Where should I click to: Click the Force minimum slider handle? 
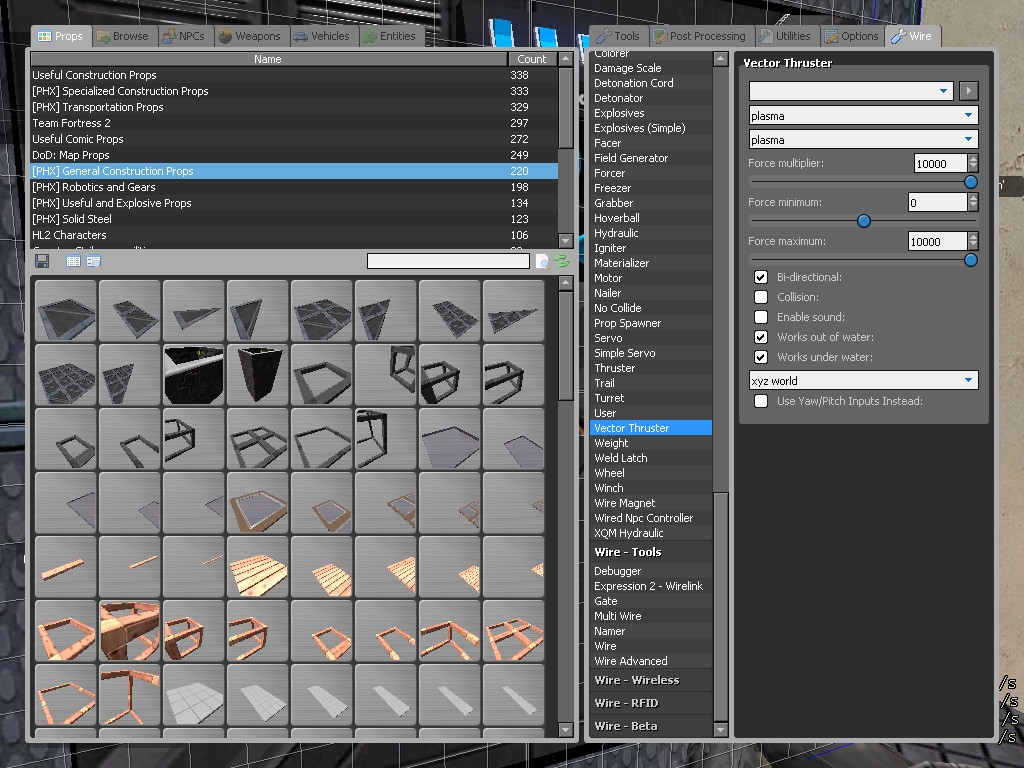pyautogui.click(x=864, y=221)
